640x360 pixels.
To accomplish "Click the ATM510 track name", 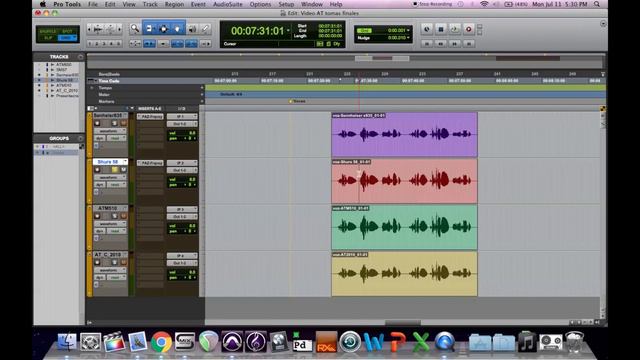I will coord(108,208).
